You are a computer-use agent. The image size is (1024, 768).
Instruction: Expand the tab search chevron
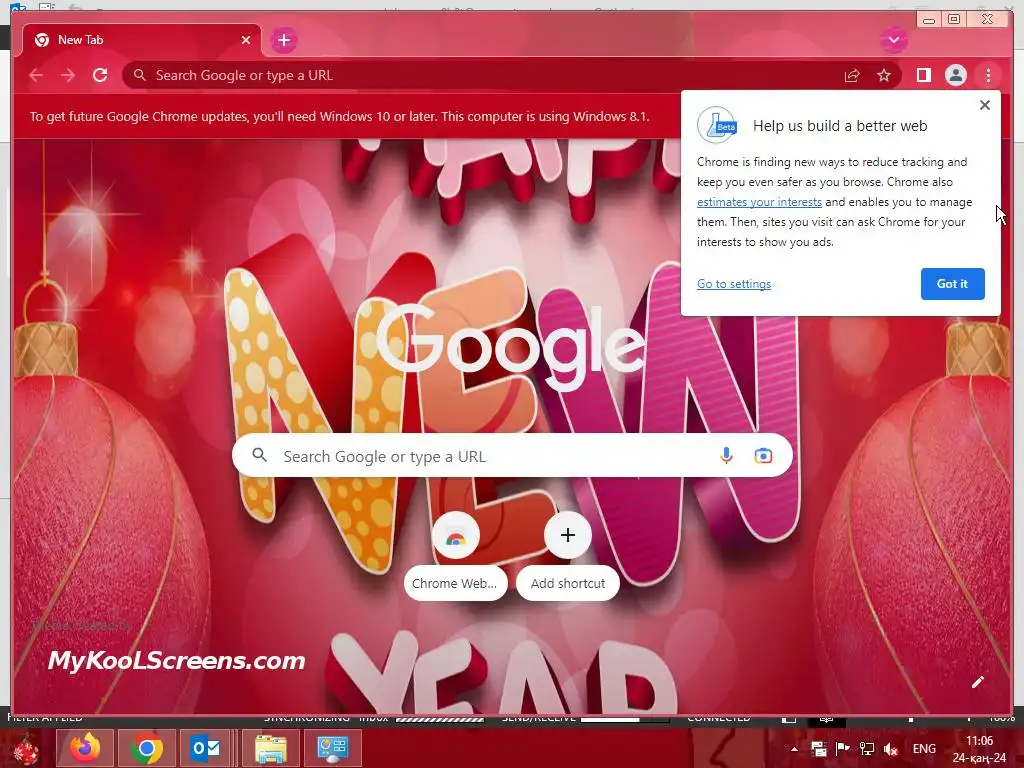coord(893,40)
